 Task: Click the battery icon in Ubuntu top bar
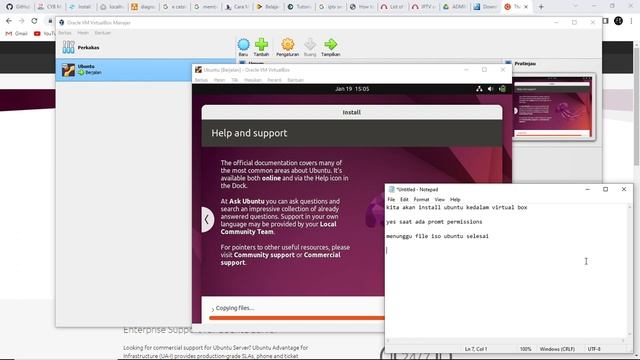point(502,89)
